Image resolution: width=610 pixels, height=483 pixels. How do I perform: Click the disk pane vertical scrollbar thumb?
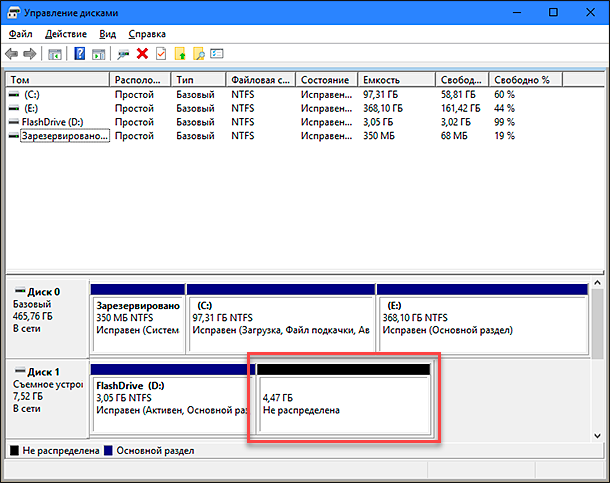[598, 324]
